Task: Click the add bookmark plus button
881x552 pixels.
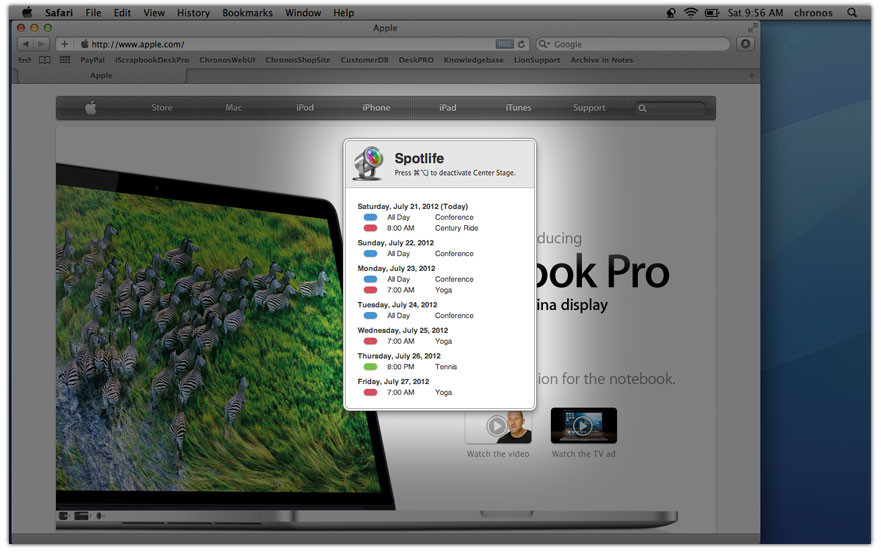Action: 64,44
